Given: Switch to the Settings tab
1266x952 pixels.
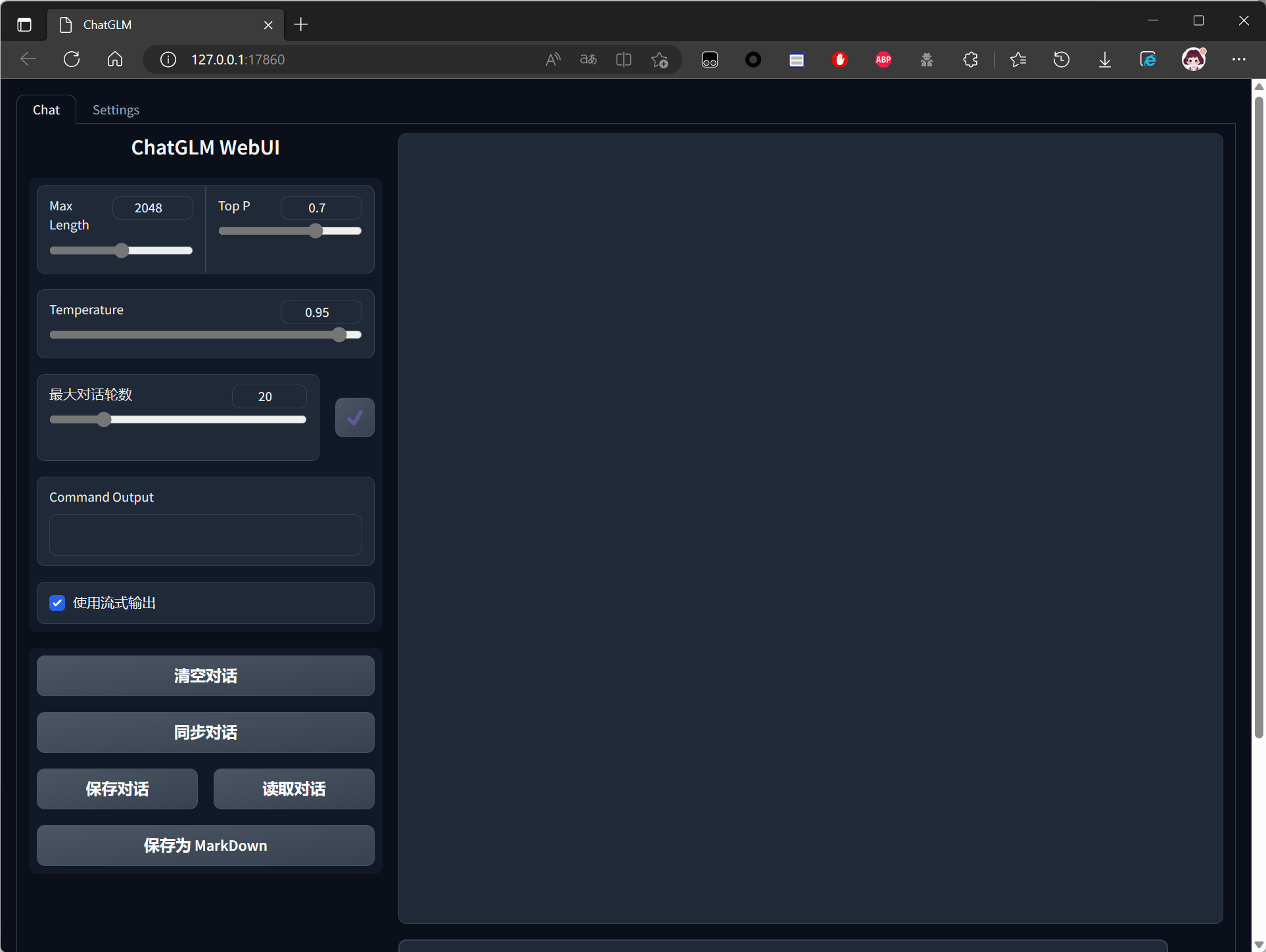Looking at the screenshot, I should click(x=116, y=110).
